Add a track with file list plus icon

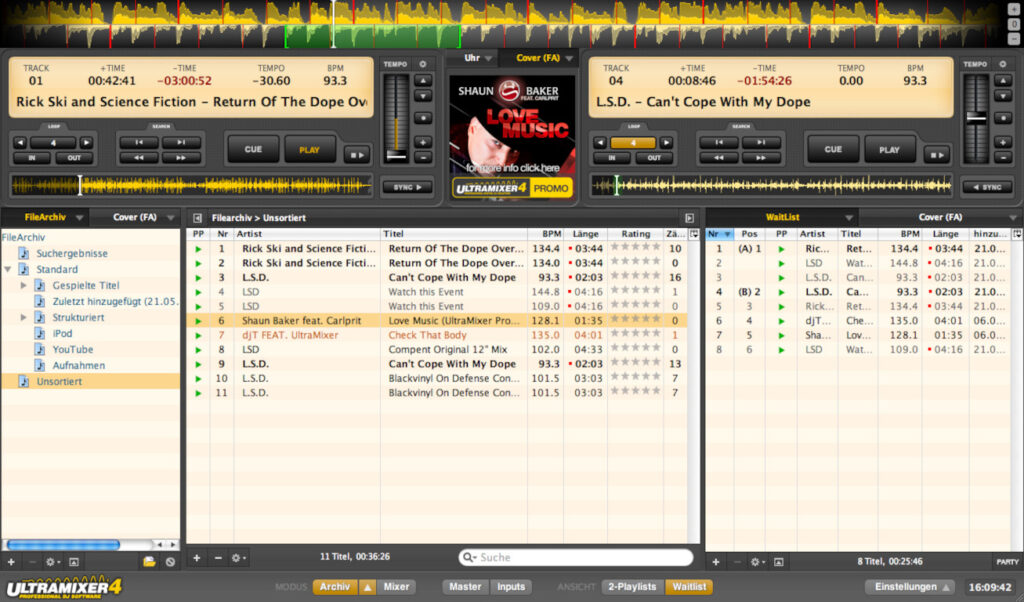tap(196, 558)
